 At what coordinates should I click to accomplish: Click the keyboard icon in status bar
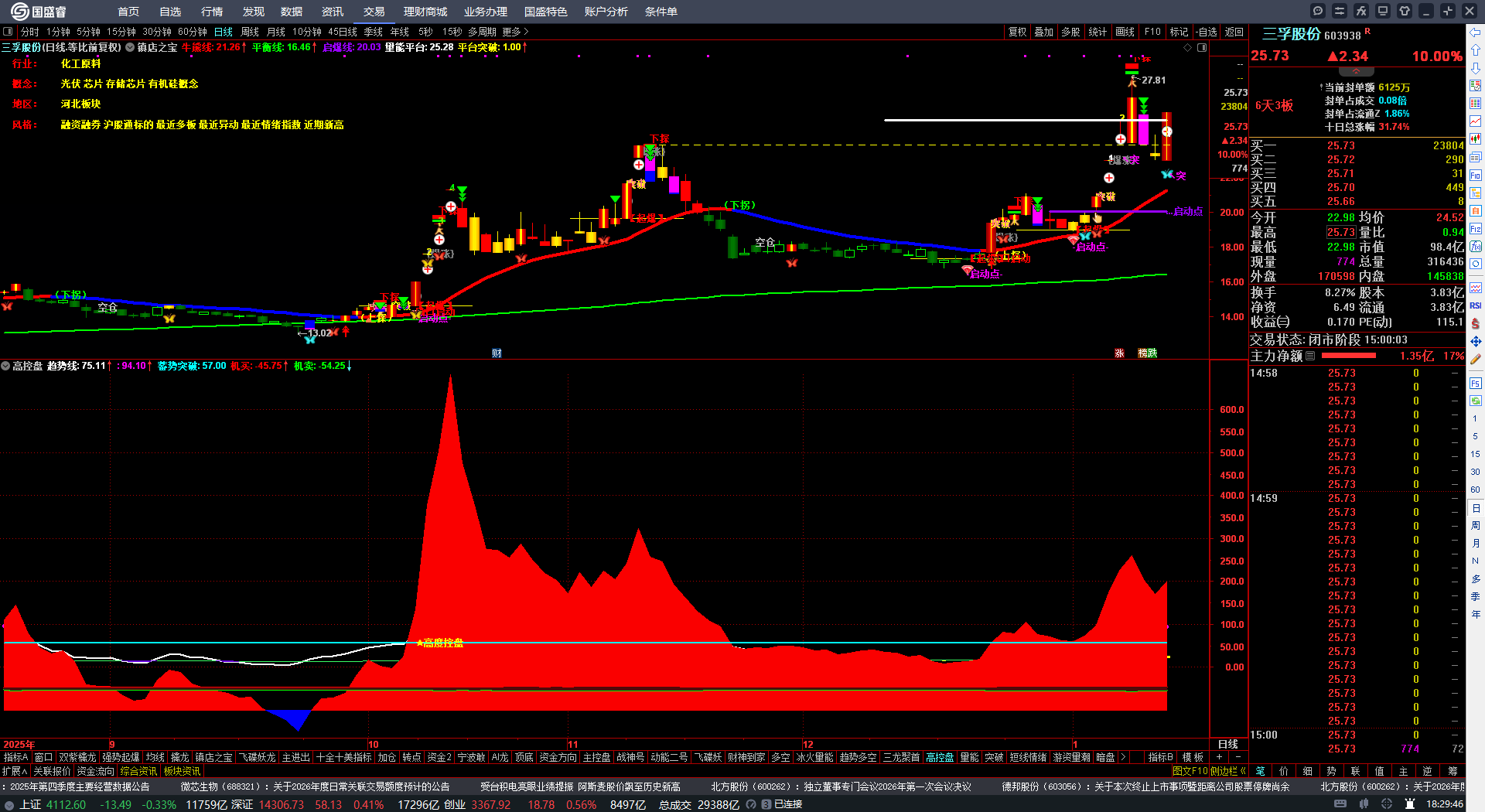pos(1340,804)
